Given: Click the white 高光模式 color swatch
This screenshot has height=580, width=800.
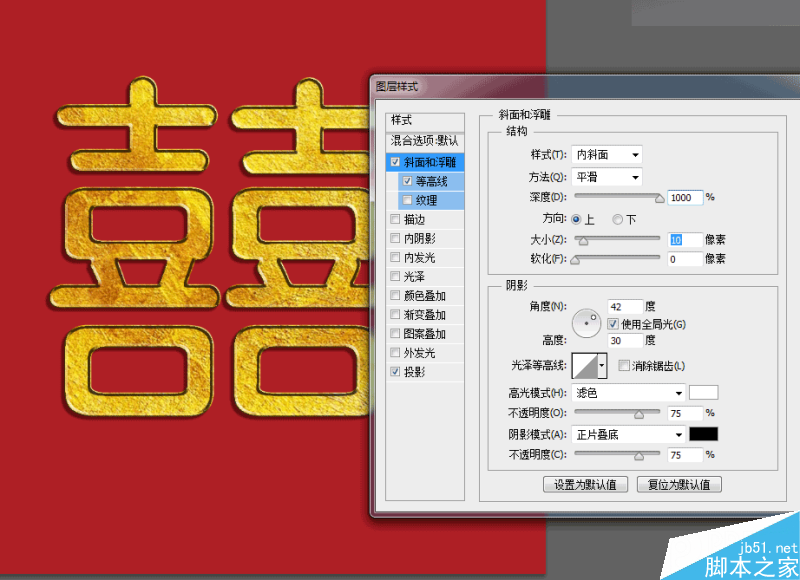Looking at the screenshot, I should [x=704, y=392].
